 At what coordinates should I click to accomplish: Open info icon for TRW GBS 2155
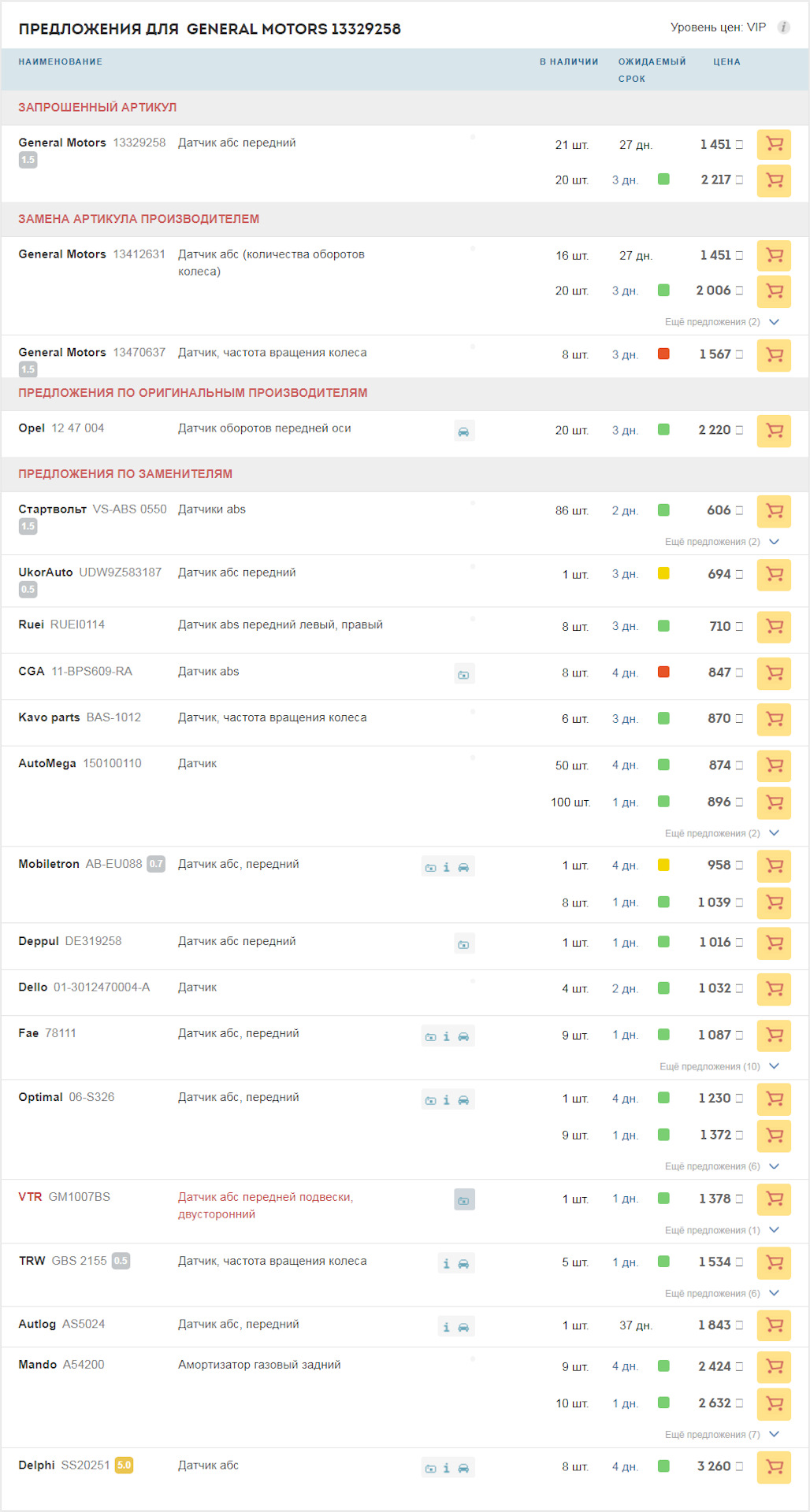tap(446, 1264)
